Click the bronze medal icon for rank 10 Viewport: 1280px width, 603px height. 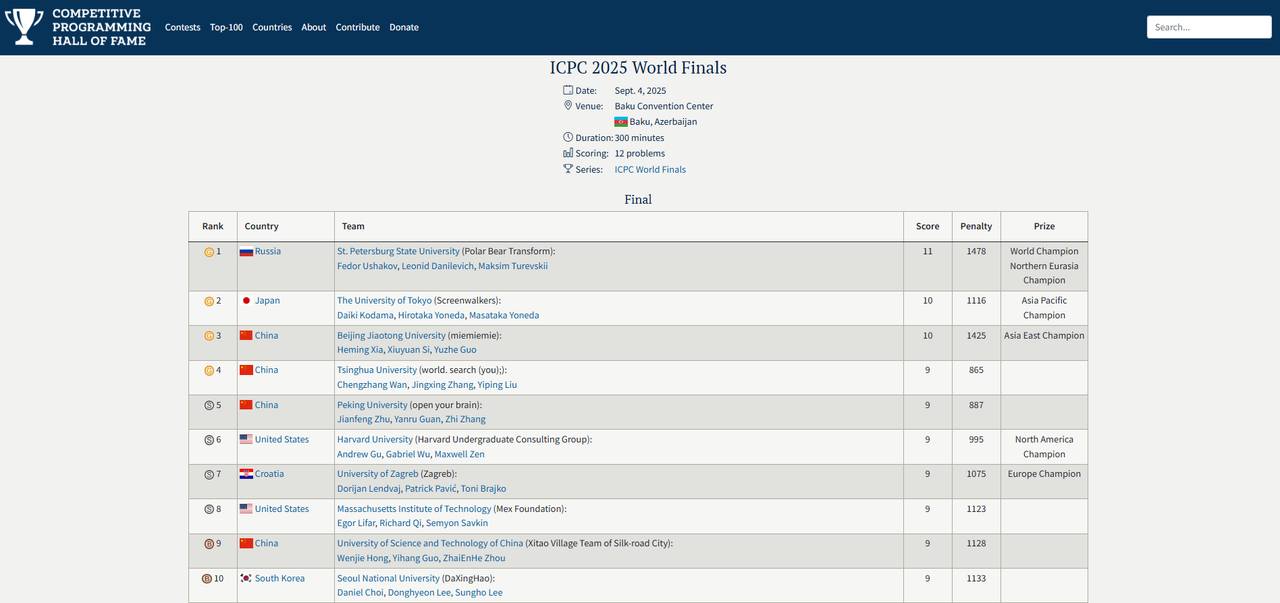207,578
